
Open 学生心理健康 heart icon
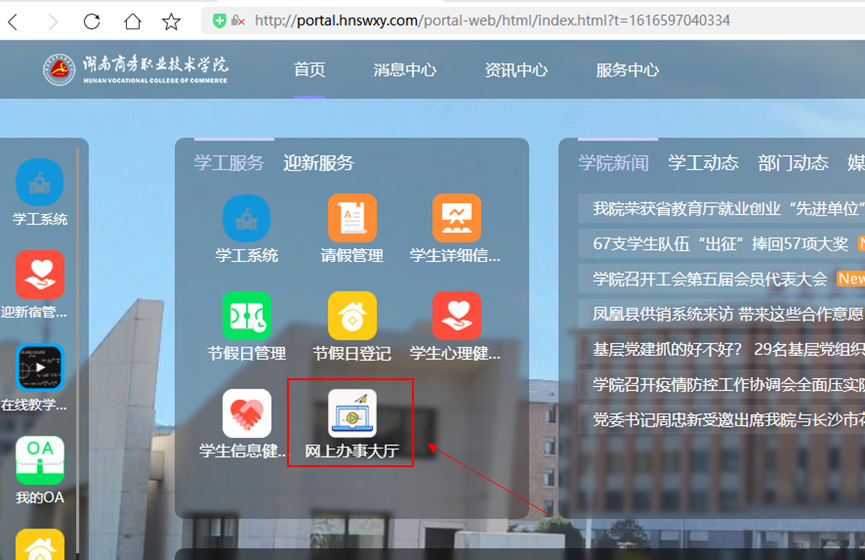(x=456, y=317)
